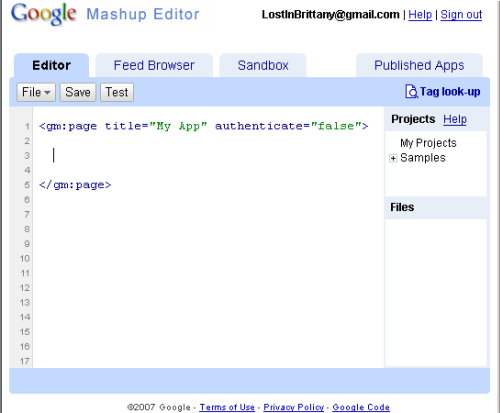Screen dimensions: 500x413
Task: Open the Terms of Use link
Action: 227,407
